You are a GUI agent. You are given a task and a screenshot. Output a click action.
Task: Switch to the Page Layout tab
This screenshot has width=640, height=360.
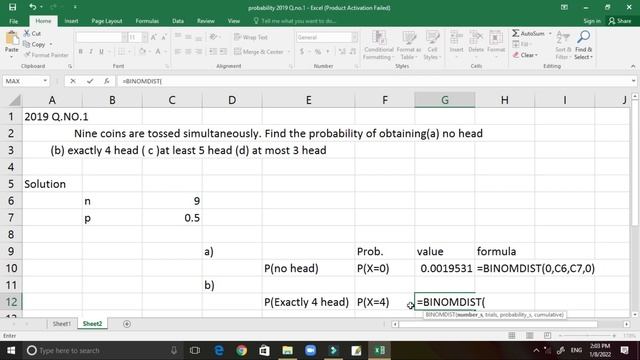point(107,21)
